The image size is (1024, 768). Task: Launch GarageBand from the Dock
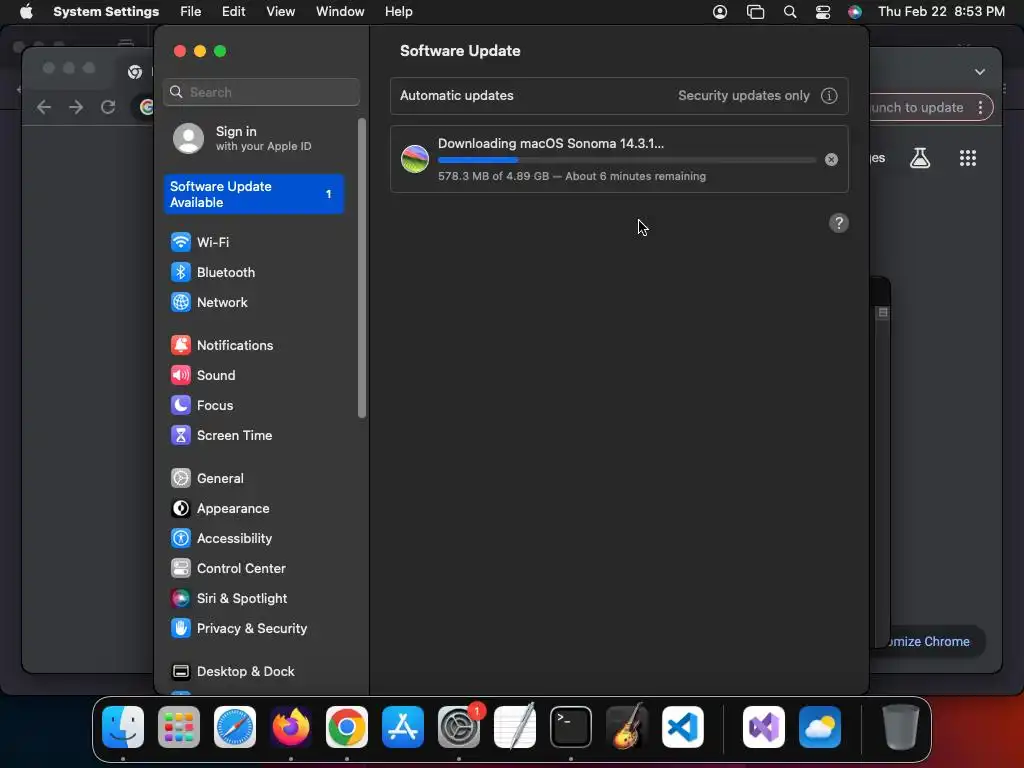pos(627,727)
